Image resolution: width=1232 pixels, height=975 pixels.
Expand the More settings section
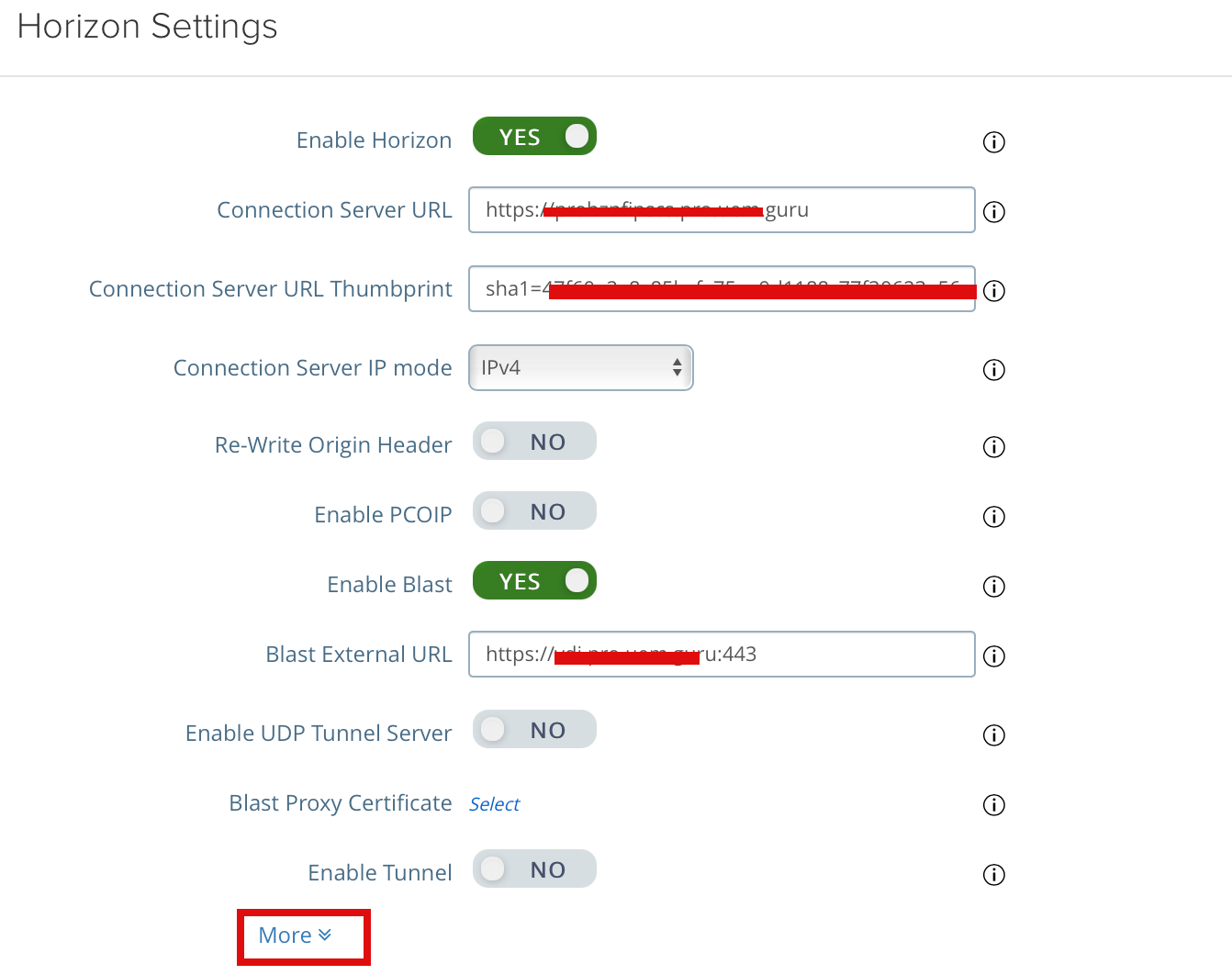295,936
